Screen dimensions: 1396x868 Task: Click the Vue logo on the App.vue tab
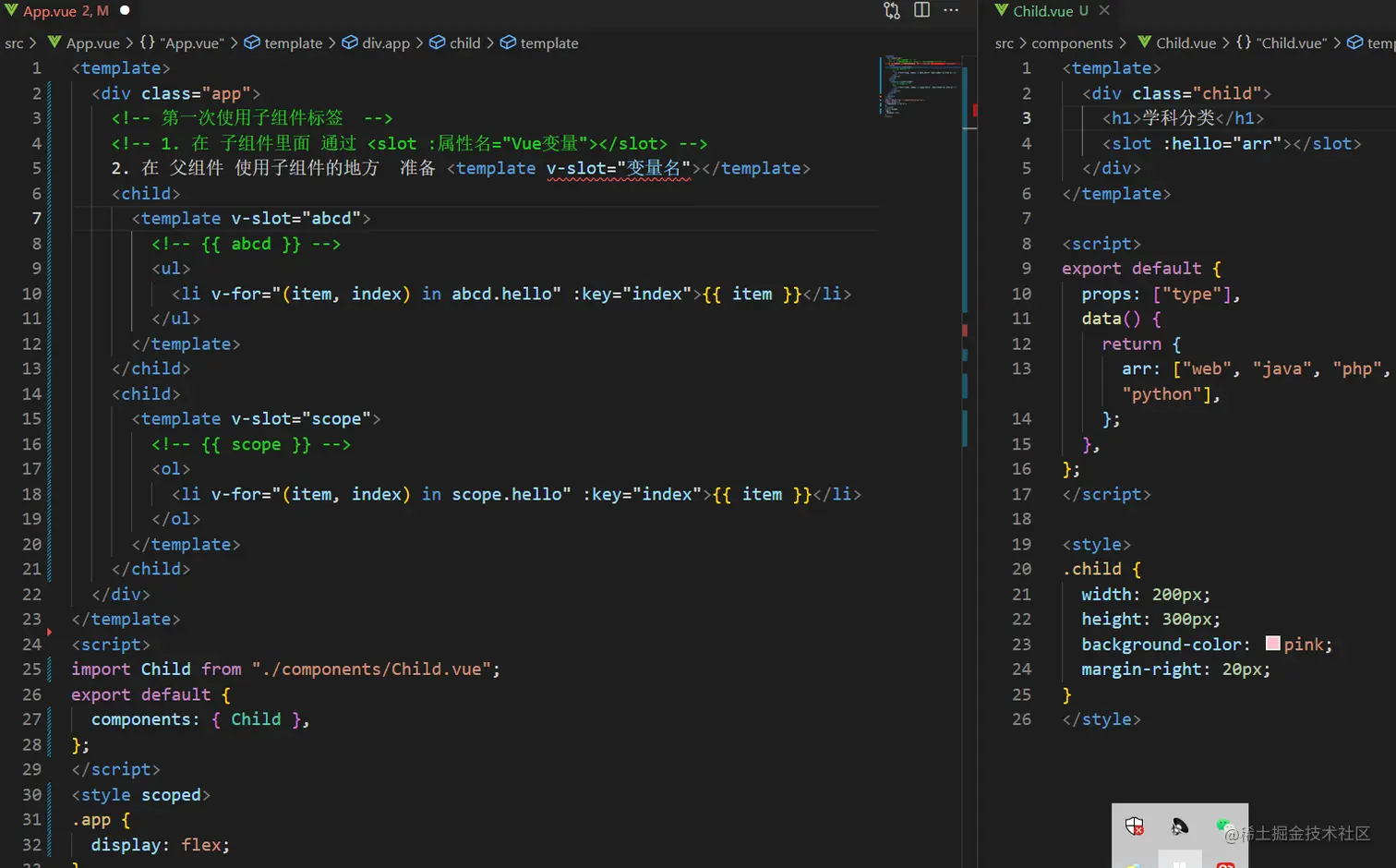pos(11,10)
